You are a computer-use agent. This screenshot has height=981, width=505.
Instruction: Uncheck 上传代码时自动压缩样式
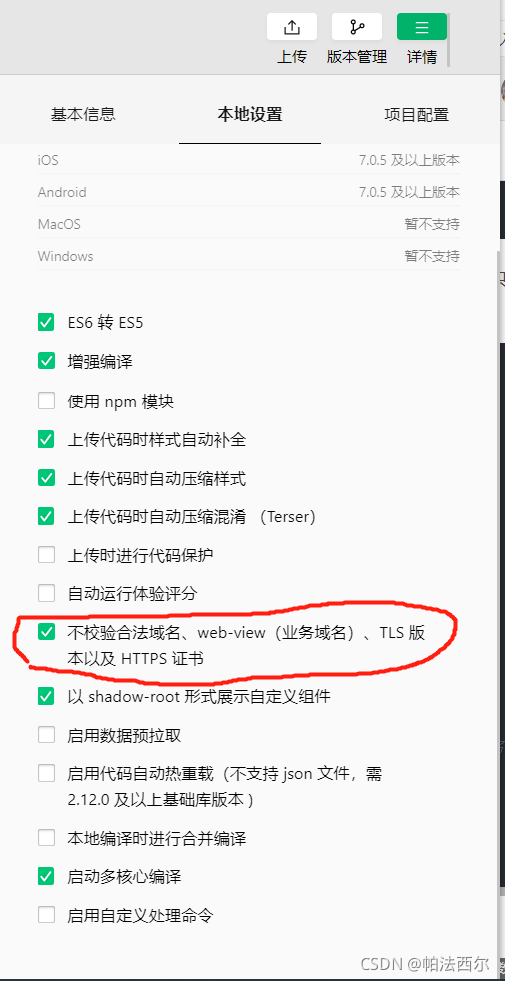(x=46, y=479)
